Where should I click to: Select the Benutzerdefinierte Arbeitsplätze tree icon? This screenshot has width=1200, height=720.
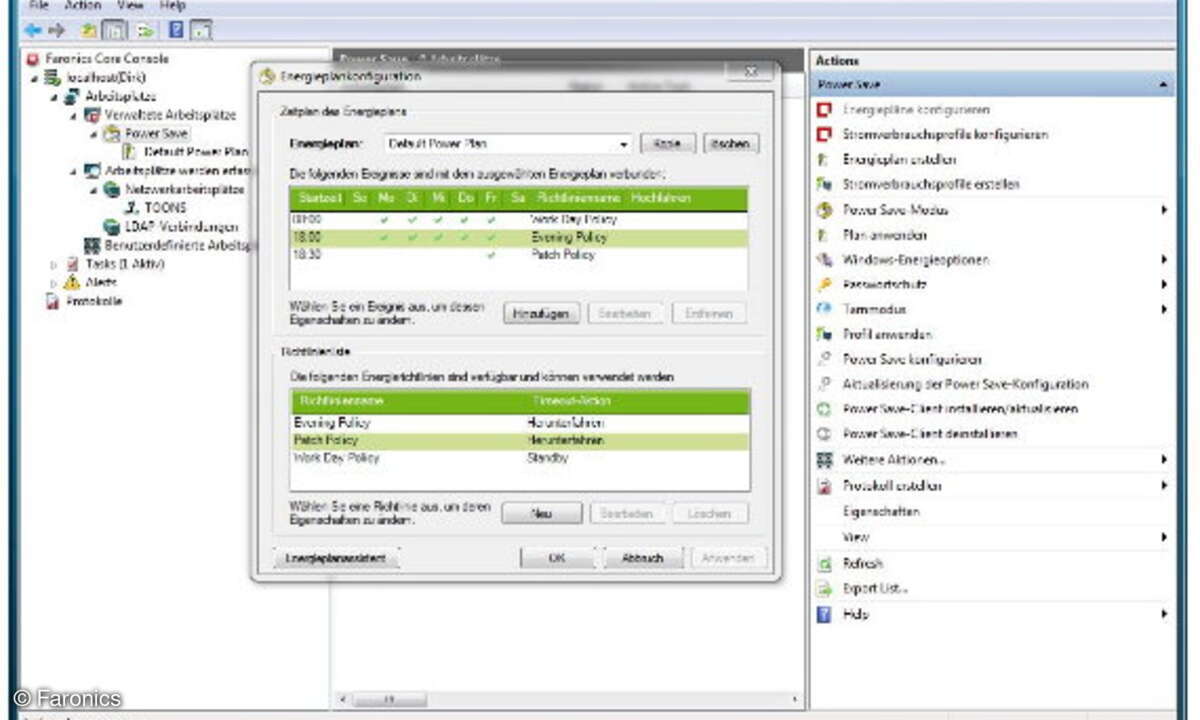point(92,245)
